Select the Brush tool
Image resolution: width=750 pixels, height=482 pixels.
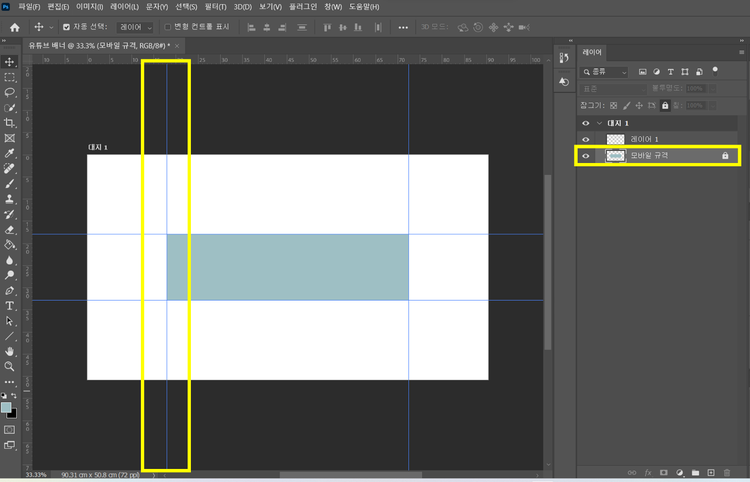point(10,184)
